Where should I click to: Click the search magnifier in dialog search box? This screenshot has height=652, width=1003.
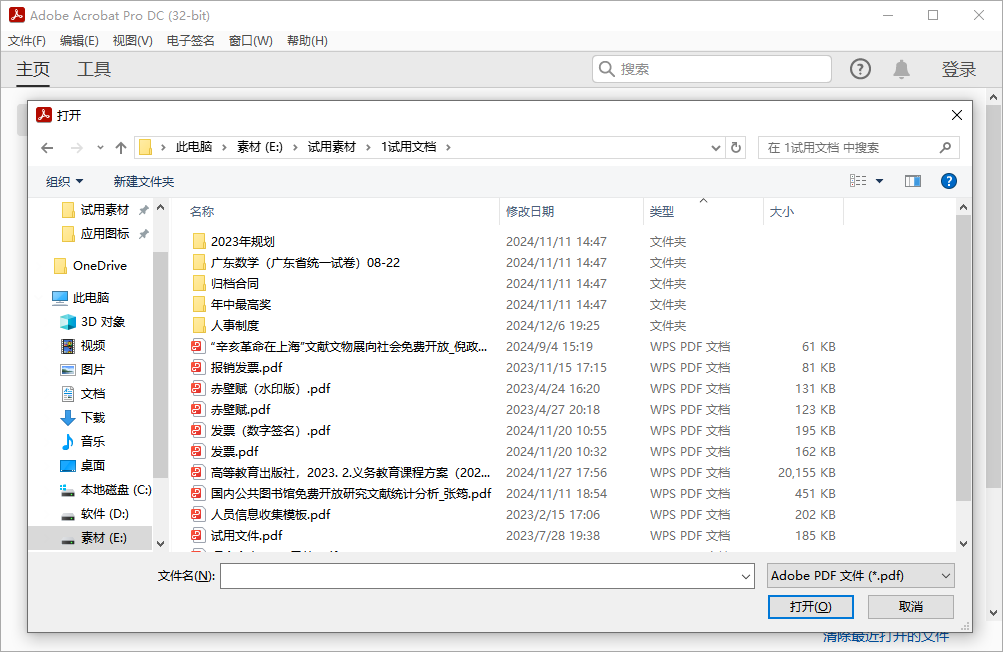(x=945, y=148)
